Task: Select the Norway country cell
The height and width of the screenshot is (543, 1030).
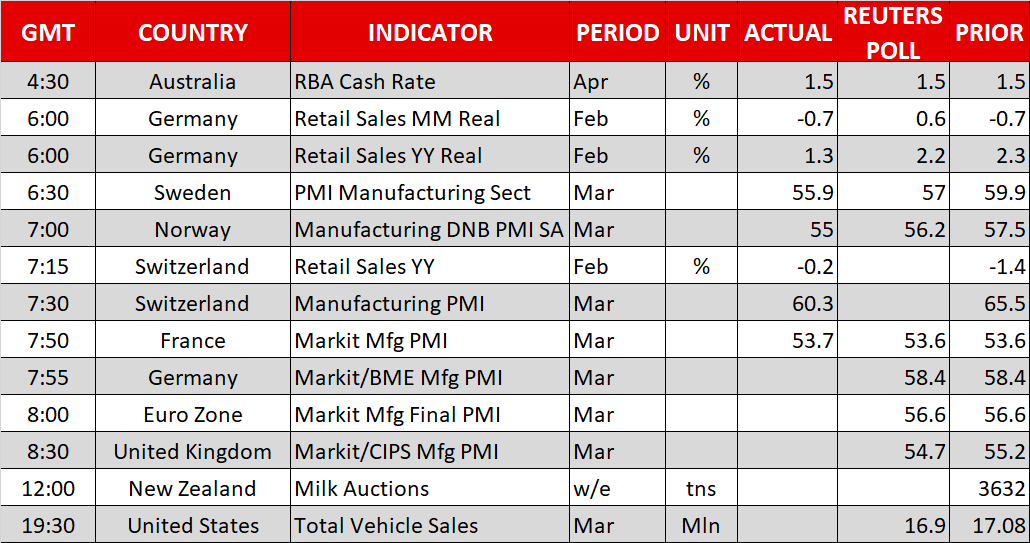Action: pyautogui.click(x=193, y=230)
